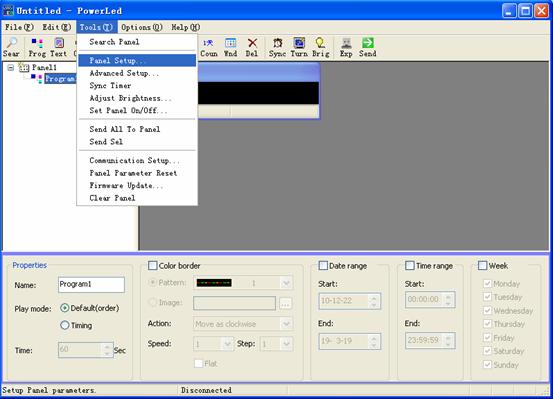Image resolution: width=553 pixels, height=399 pixels.
Task: Choose Send Sel menu entry
Action: [137, 142]
